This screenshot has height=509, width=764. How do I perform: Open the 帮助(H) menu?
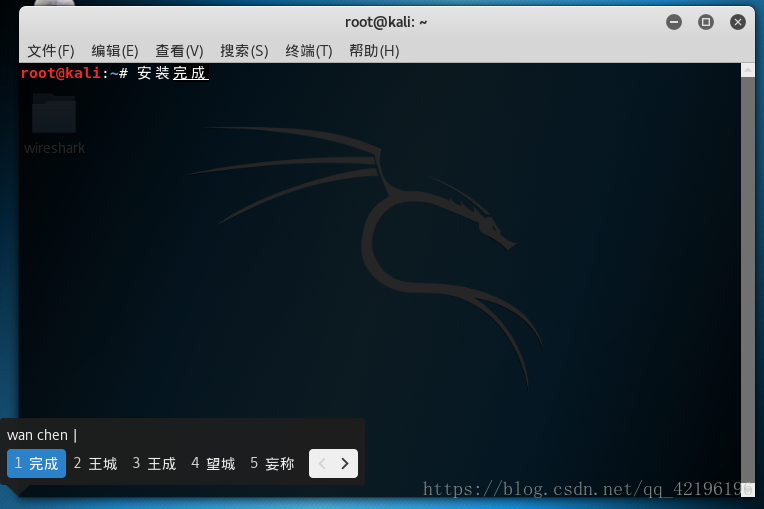[374, 51]
